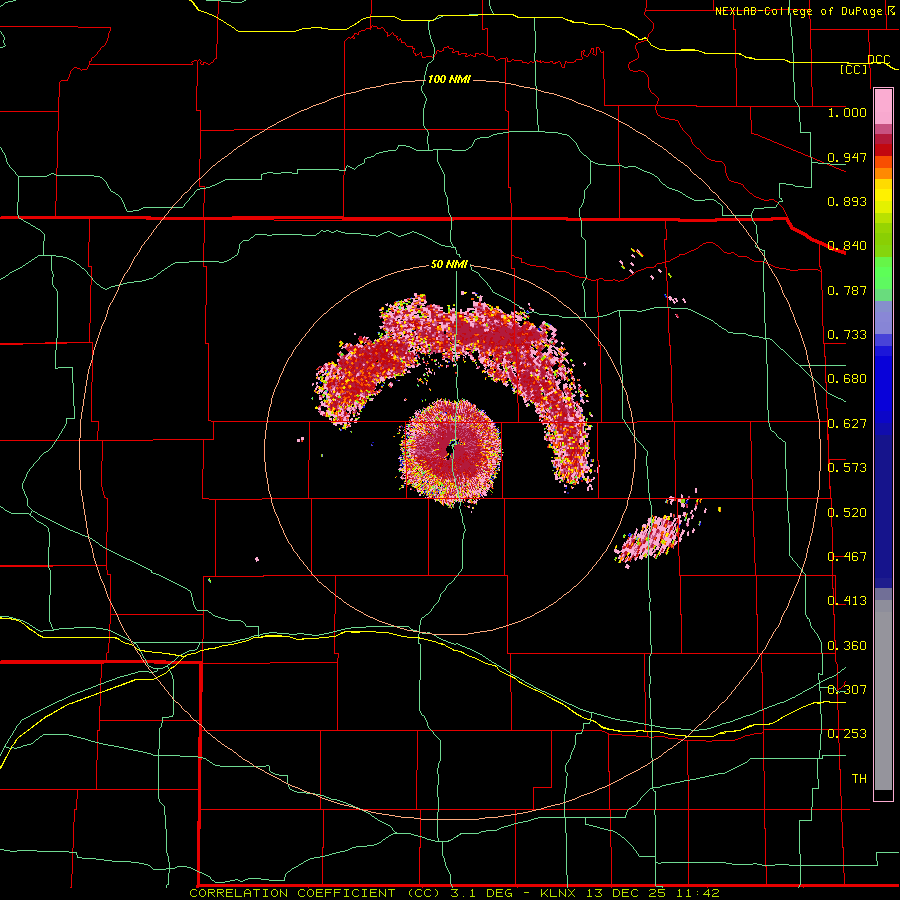Click the [CC] legend unit label

tap(854, 69)
